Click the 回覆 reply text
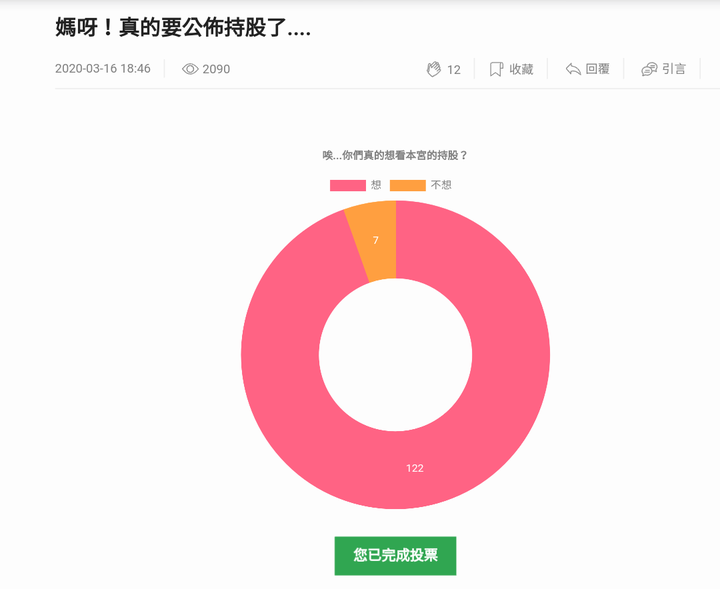This screenshot has height=589, width=720. 597,69
